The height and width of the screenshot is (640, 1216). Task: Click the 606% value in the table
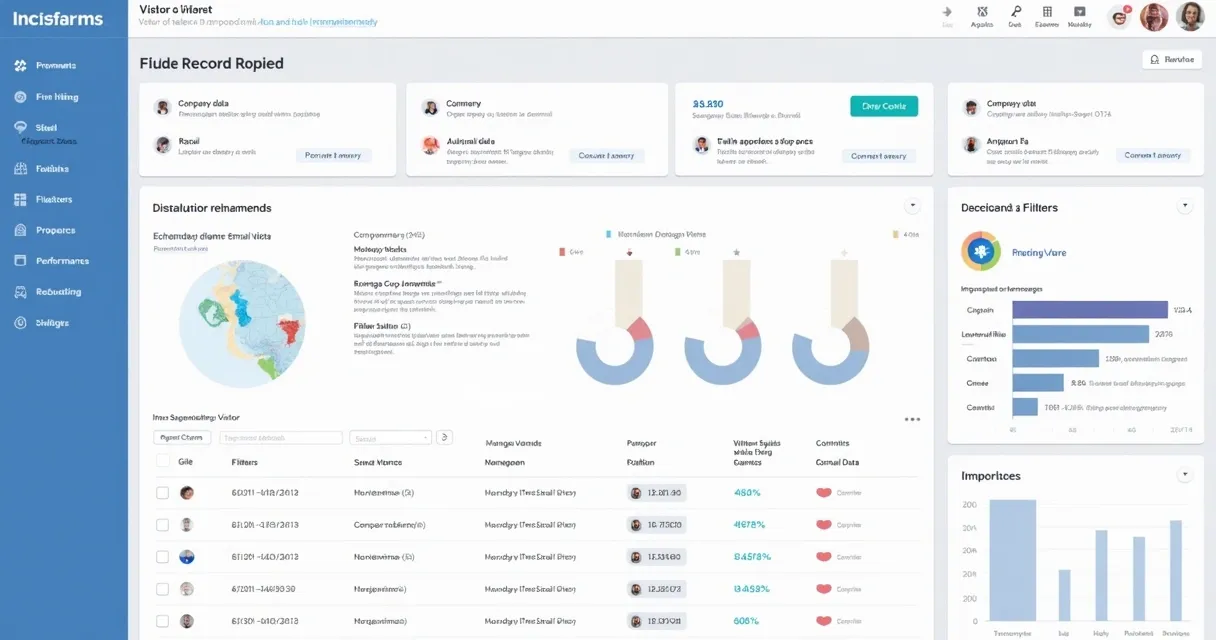tap(747, 621)
